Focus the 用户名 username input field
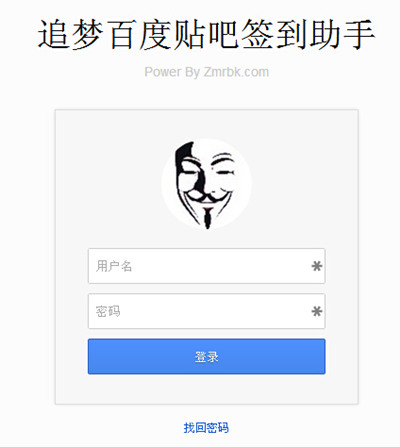The height and width of the screenshot is (447, 400). click(206, 266)
